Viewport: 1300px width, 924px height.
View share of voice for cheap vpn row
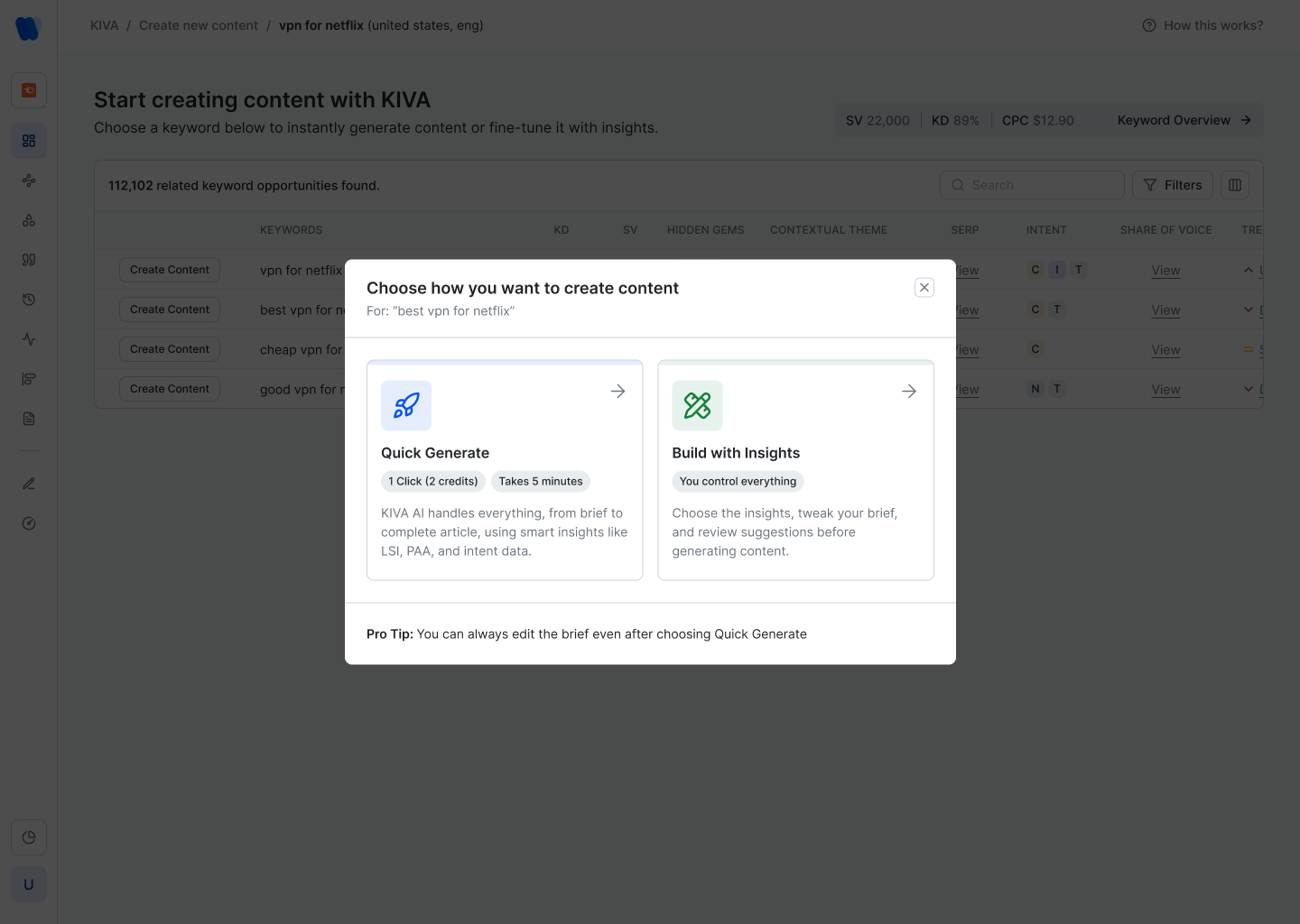1165,349
